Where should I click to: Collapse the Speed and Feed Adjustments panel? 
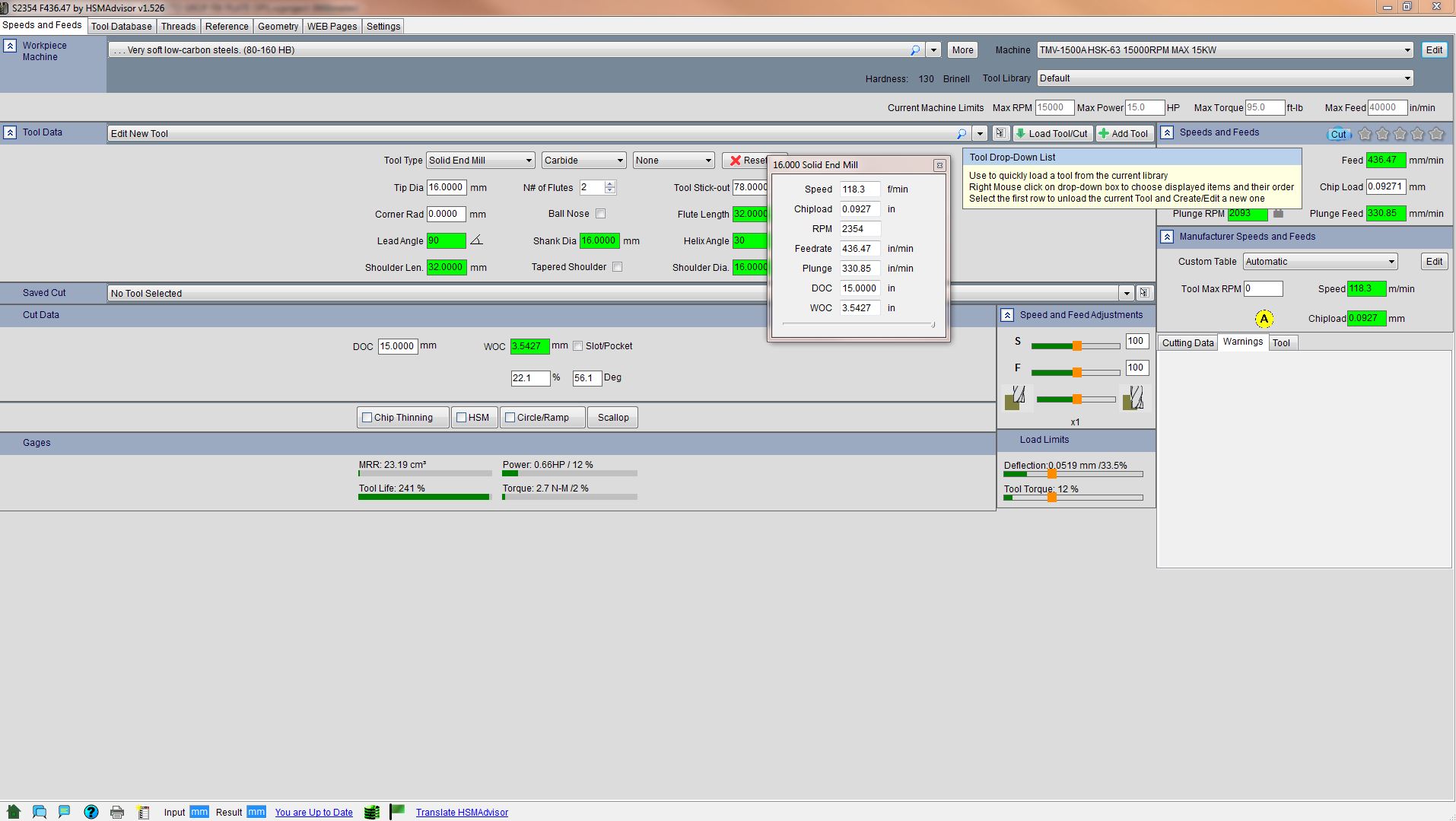(x=1007, y=315)
